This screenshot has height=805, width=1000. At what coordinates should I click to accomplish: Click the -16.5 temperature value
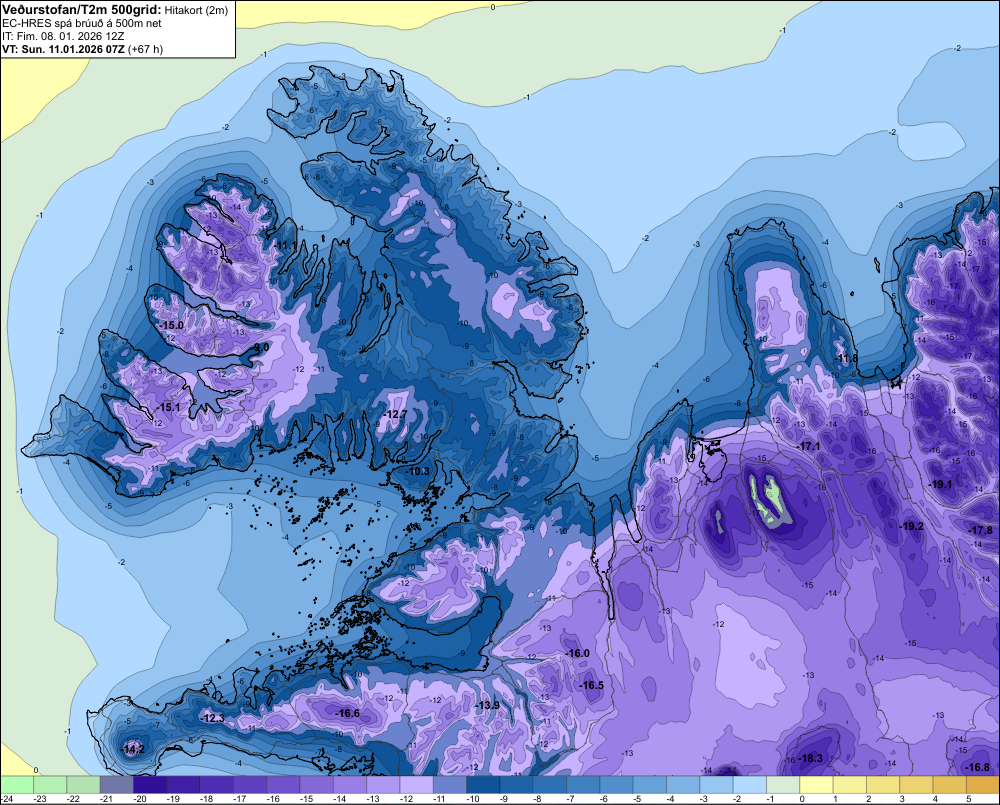click(592, 685)
